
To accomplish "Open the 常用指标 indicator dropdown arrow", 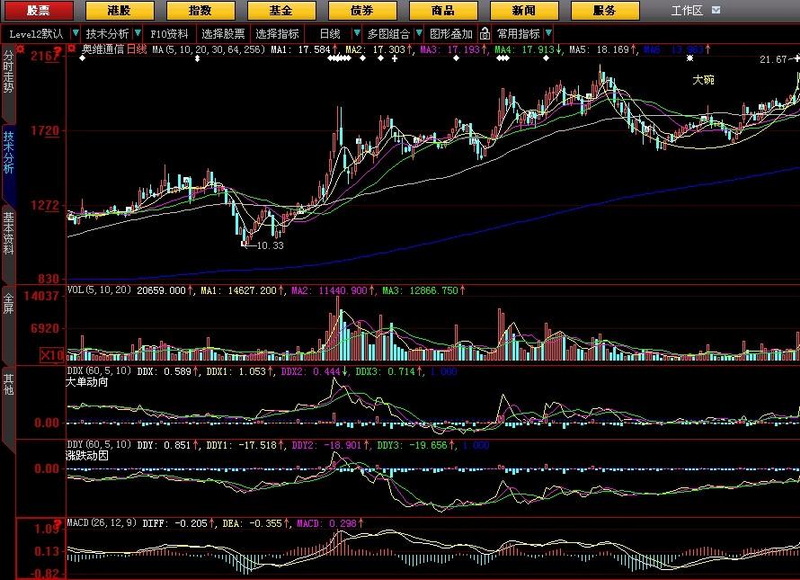I will (549, 33).
